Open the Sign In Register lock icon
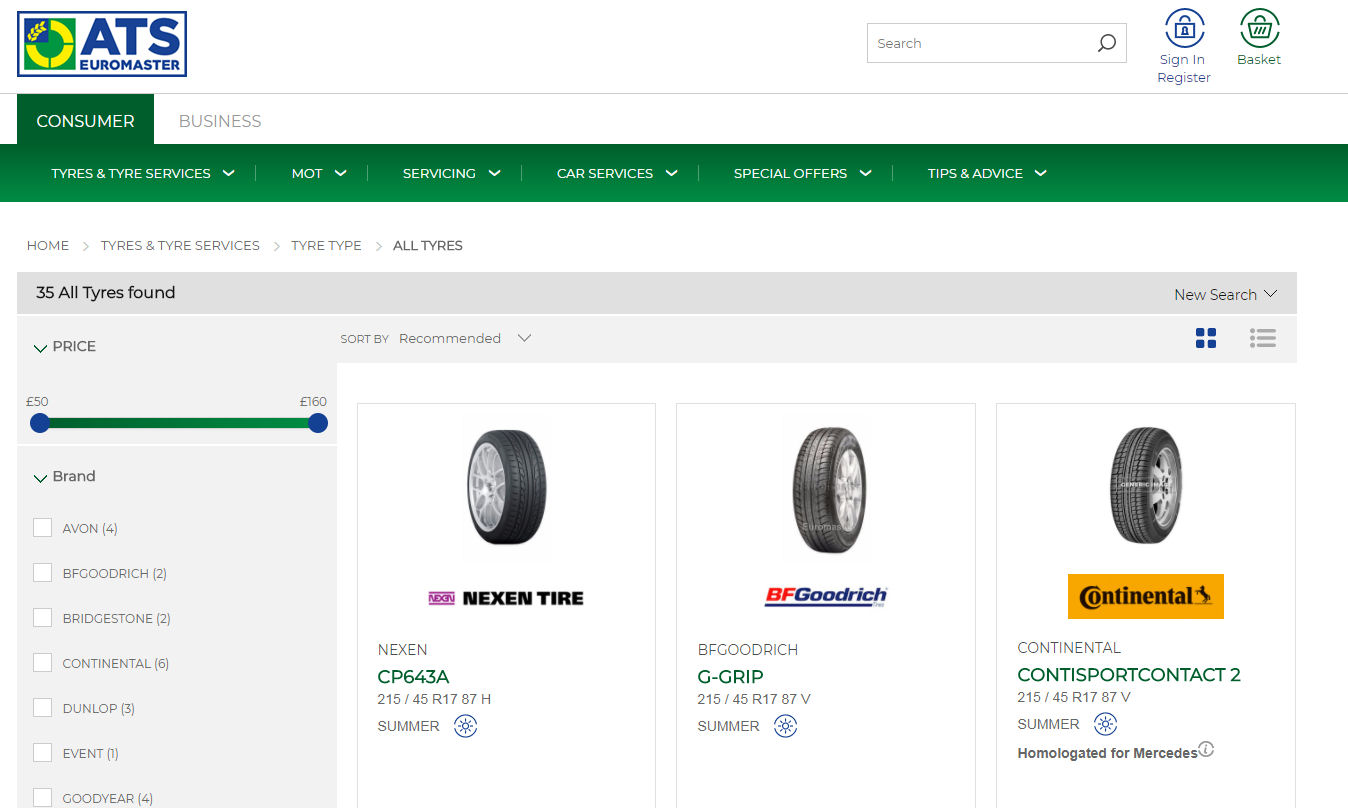1348x808 pixels. point(1184,28)
